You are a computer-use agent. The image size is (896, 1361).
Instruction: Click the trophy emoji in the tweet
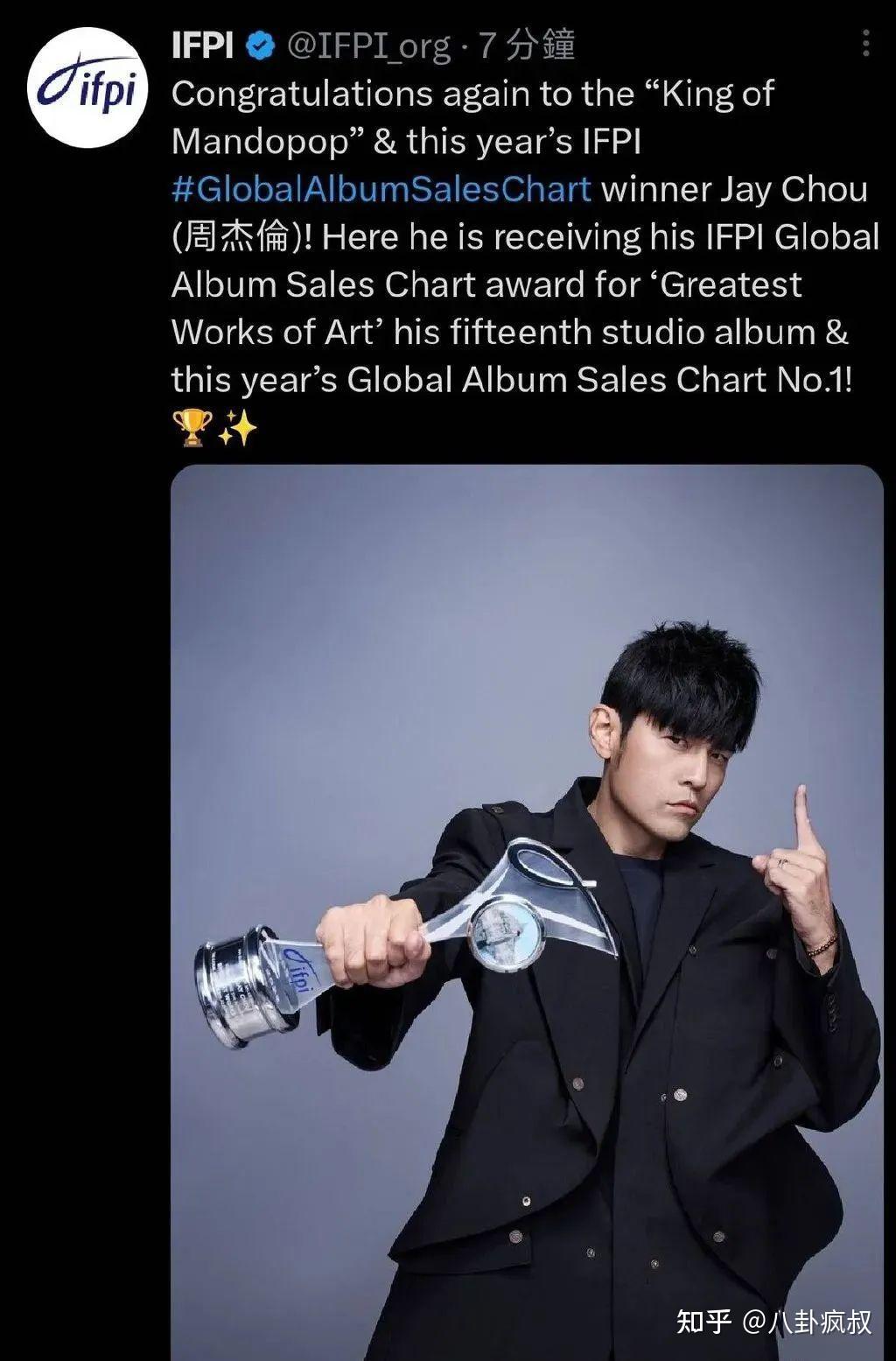[x=192, y=428]
